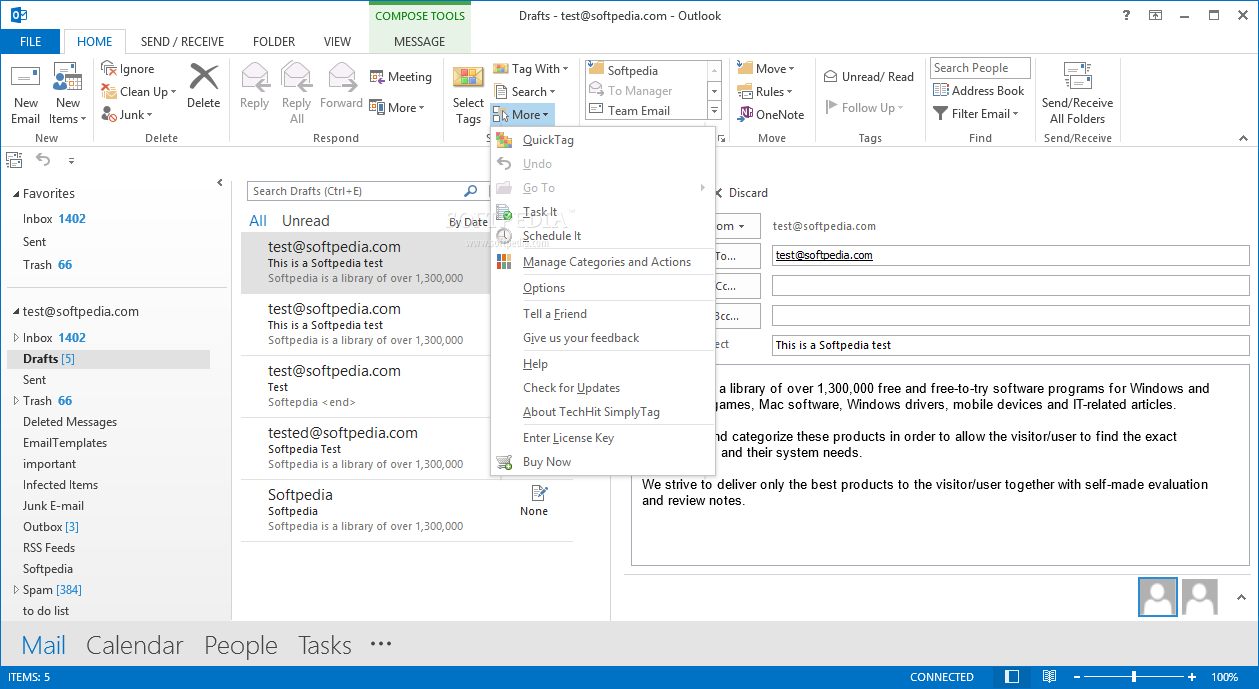Viewport: 1259px width, 689px height.
Task: Toggle Unread/Read status
Action: pyautogui.click(x=869, y=77)
